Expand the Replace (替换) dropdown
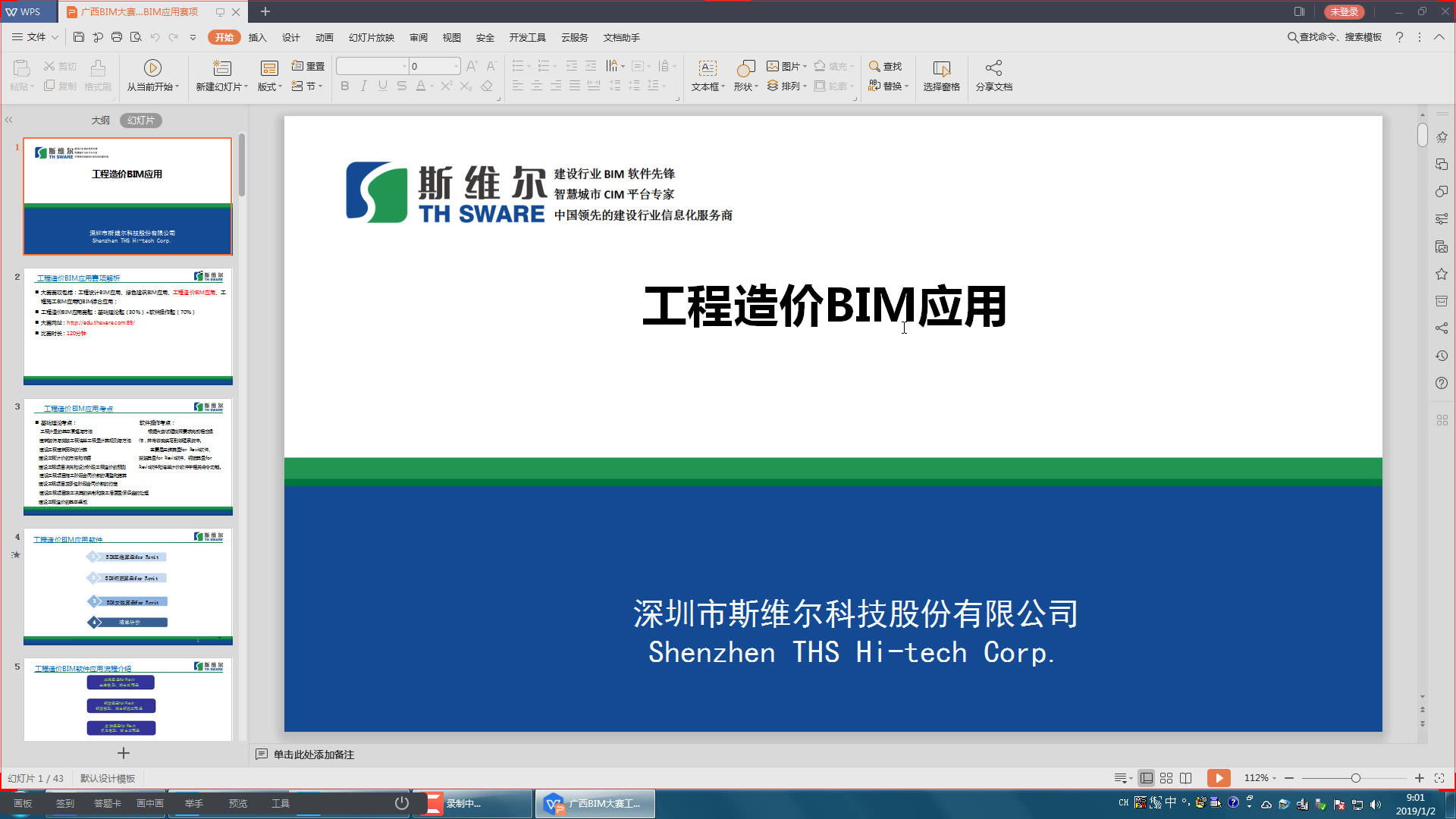Screen dimensions: 1456x819 (x=906, y=86)
